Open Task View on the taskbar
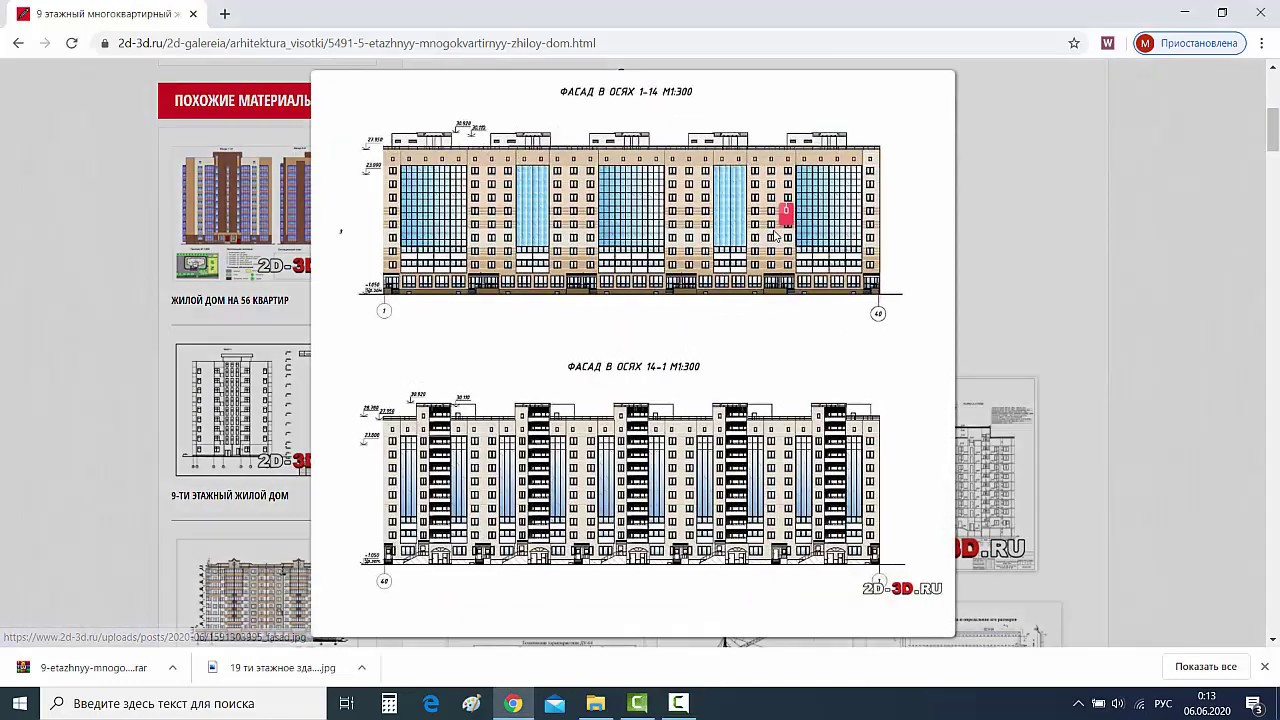The width and height of the screenshot is (1280, 720). click(347, 703)
